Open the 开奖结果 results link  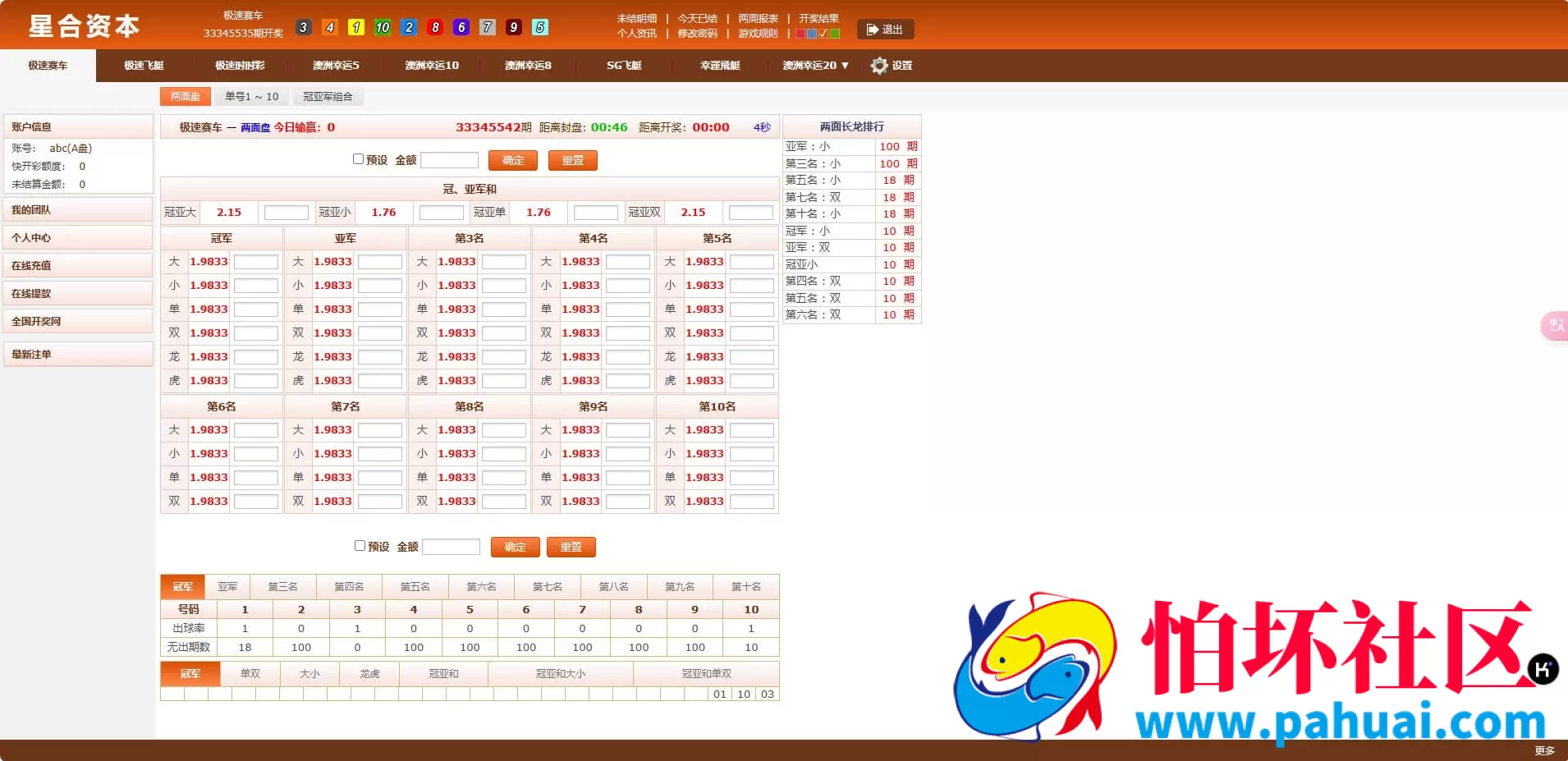point(818,17)
